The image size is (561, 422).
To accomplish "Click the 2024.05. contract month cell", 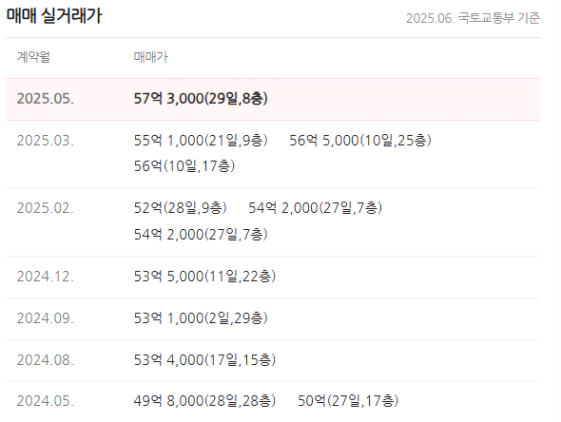I will coord(45,401).
